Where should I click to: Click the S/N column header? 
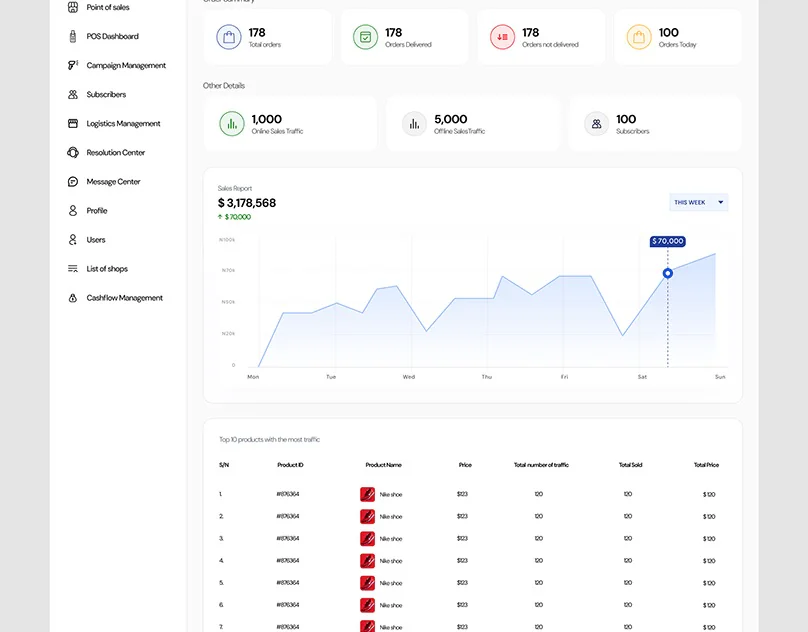[x=224, y=465]
